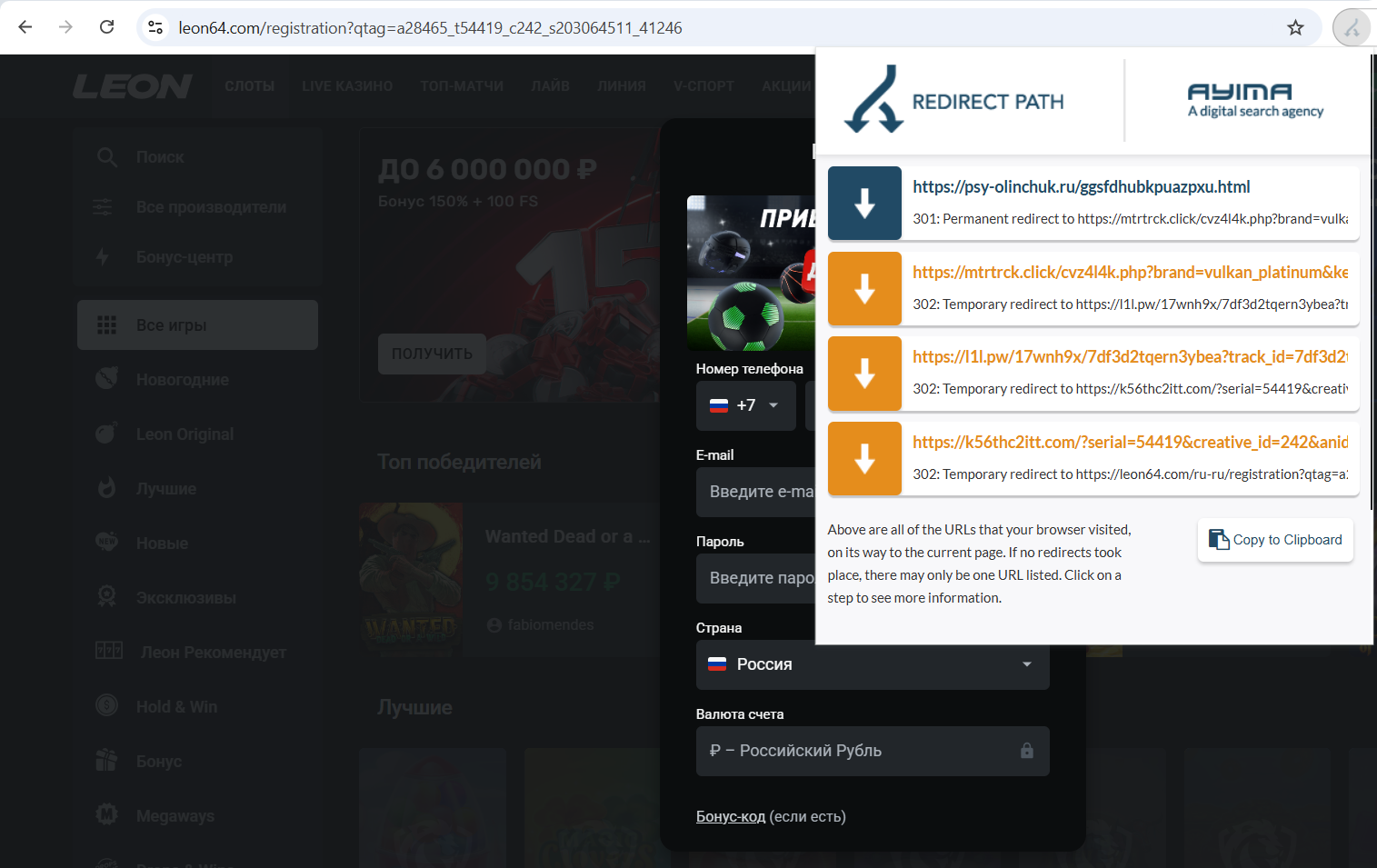Image resolution: width=1377 pixels, height=868 pixels.
Task: Reload the current page
Action: click(x=106, y=27)
